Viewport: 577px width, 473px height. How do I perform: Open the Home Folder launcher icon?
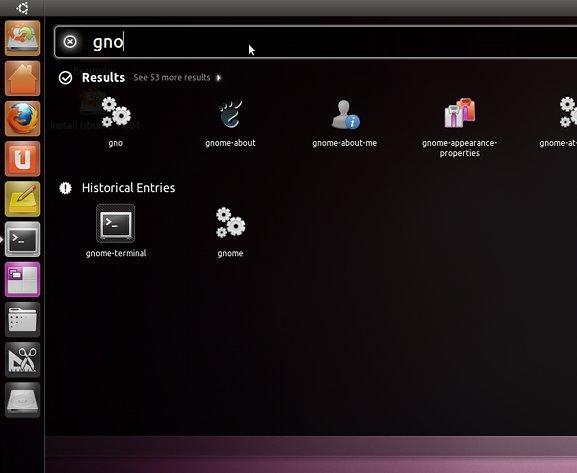click(x=22, y=78)
